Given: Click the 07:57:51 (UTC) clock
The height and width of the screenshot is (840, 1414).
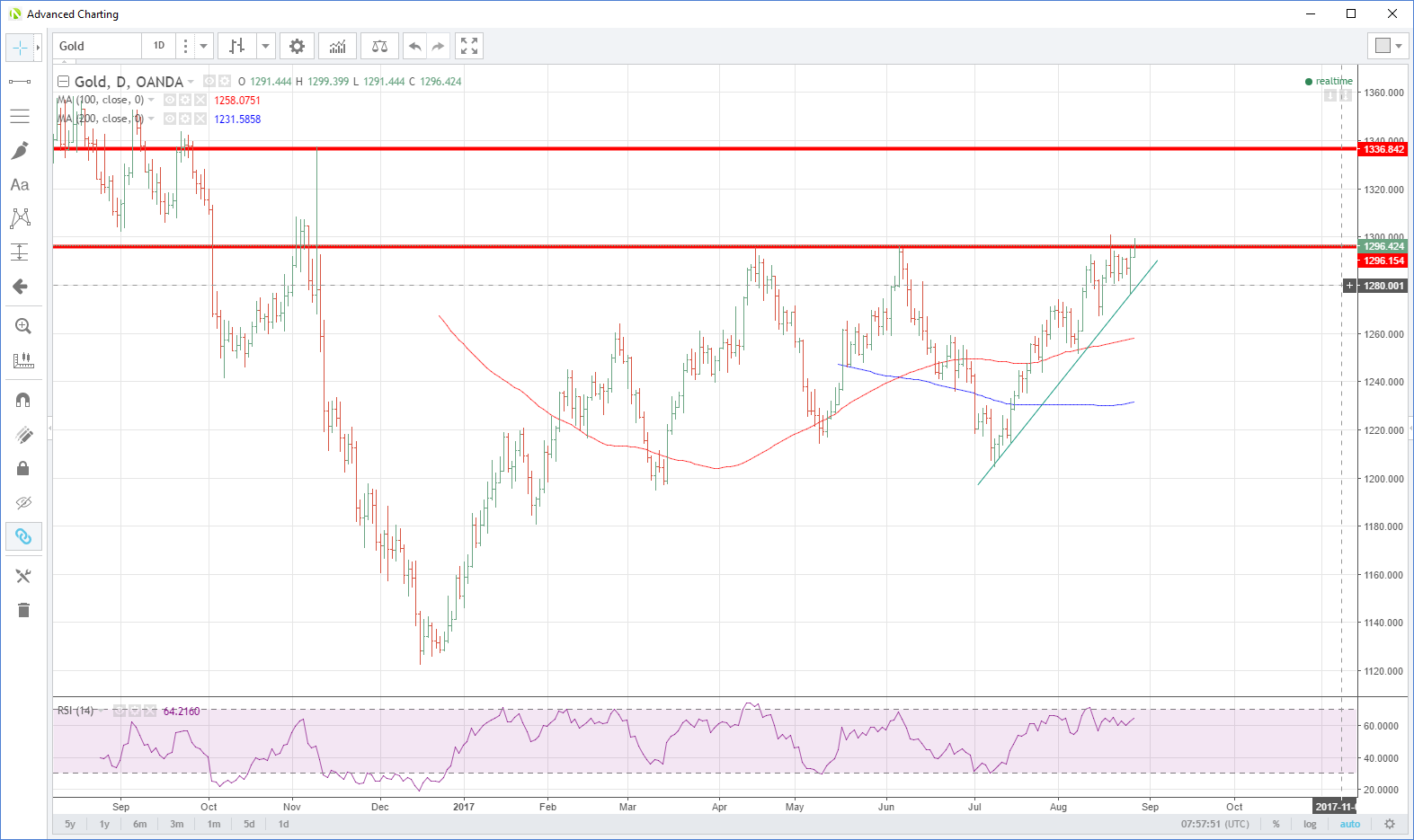Looking at the screenshot, I should pyautogui.click(x=1215, y=824).
